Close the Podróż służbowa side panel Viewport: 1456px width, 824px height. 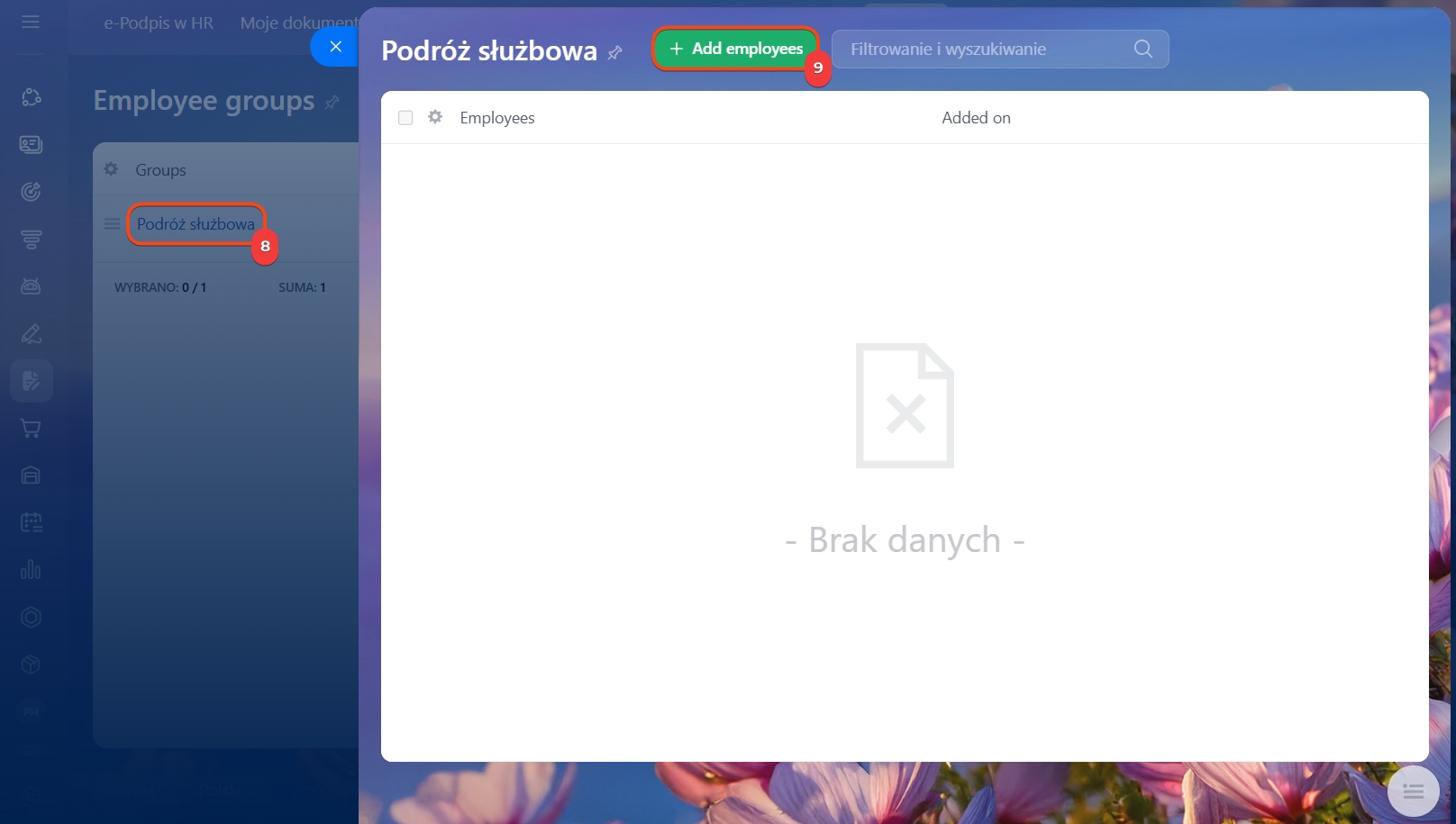click(335, 47)
